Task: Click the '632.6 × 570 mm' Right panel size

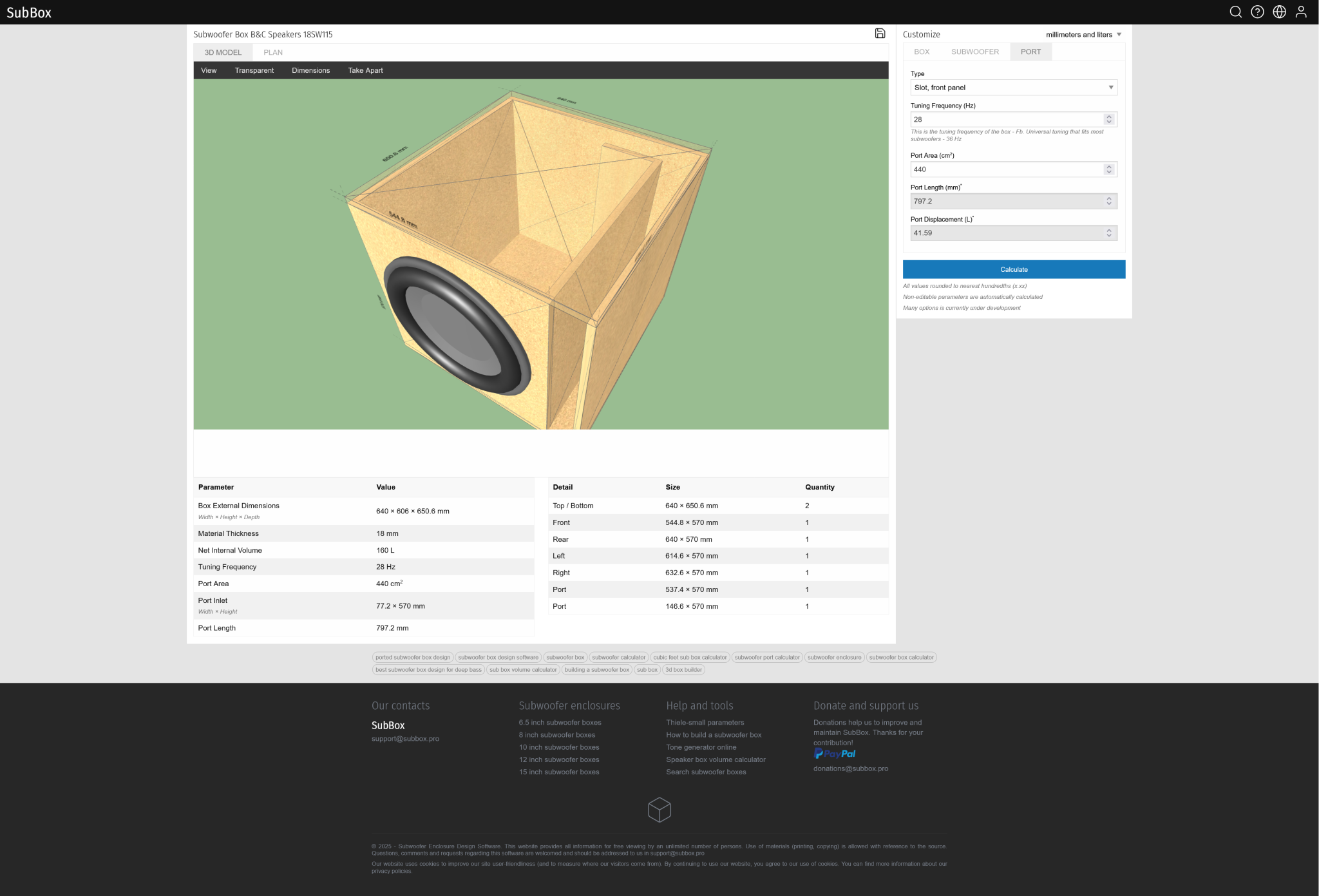Action: [x=692, y=573]
